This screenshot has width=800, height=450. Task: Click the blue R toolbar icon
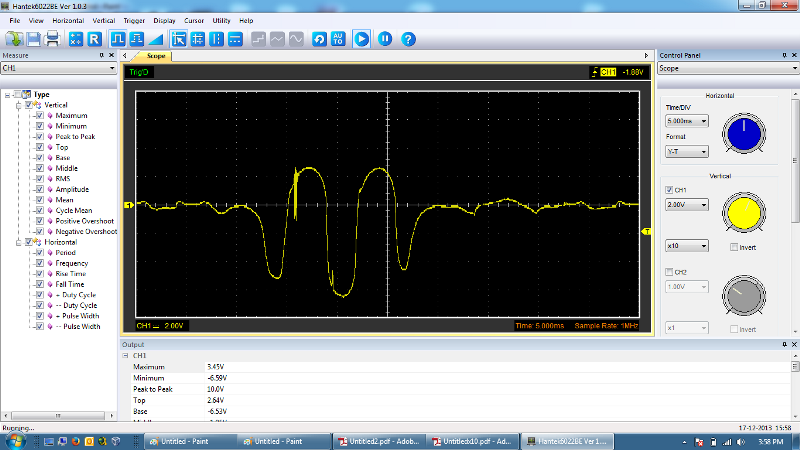click(94, 39)
